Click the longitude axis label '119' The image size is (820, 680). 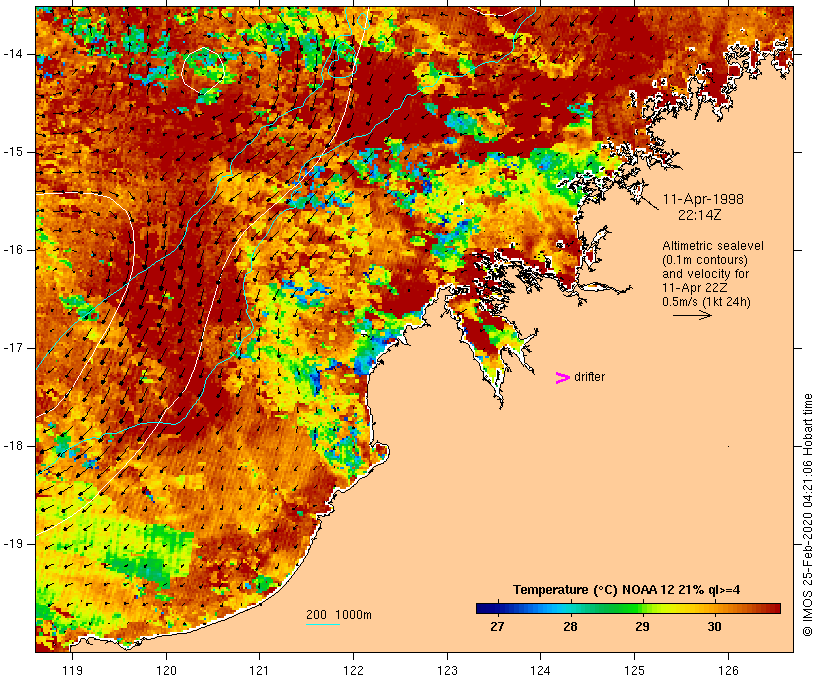[73, 670]
